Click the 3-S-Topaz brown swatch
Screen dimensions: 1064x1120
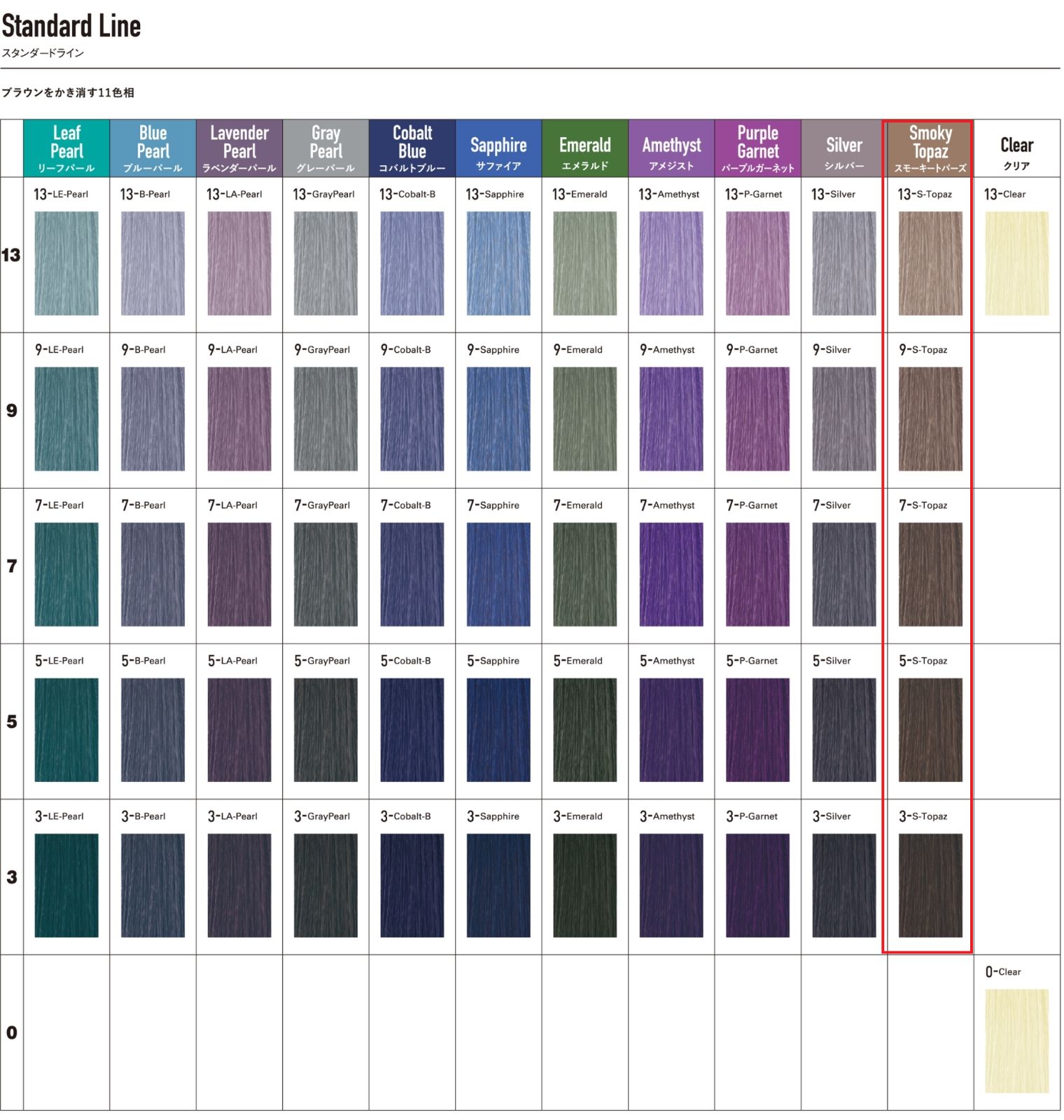pyautogui.click(x=930, y=885)
